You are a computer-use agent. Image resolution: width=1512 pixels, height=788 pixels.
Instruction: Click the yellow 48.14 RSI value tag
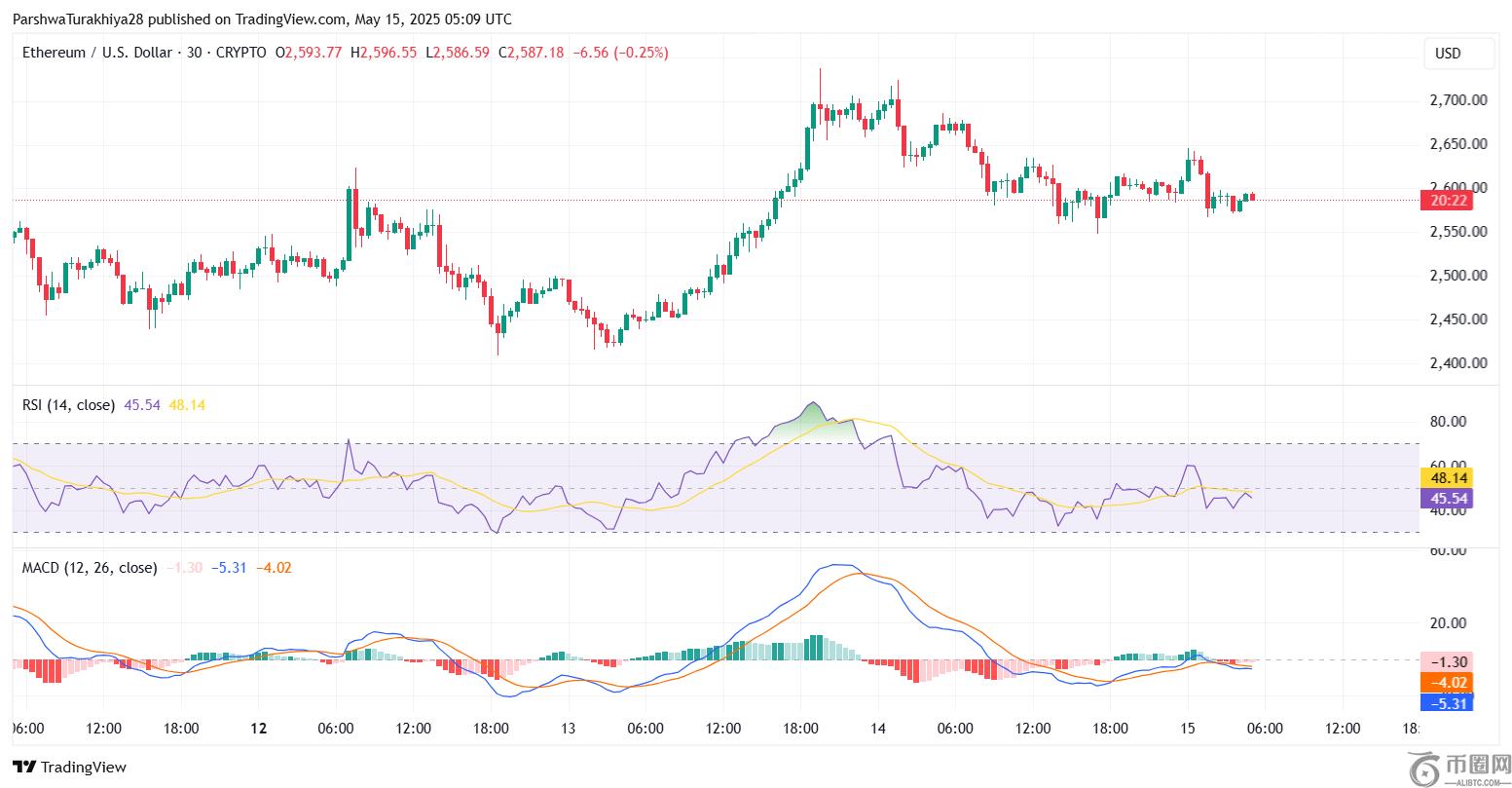pos(1446,477)
